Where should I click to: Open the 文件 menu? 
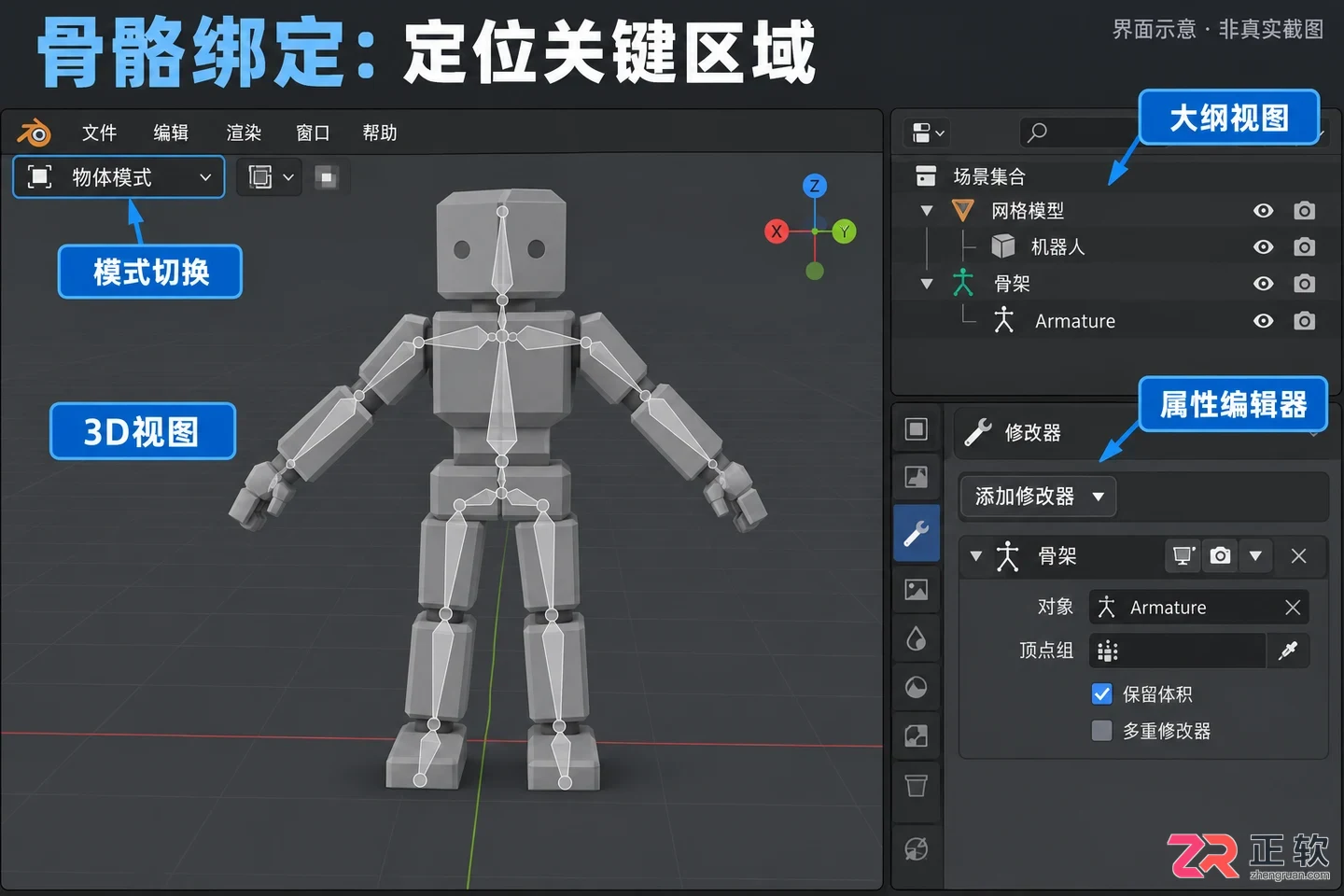pyautogui.click(x=100, y=133)
